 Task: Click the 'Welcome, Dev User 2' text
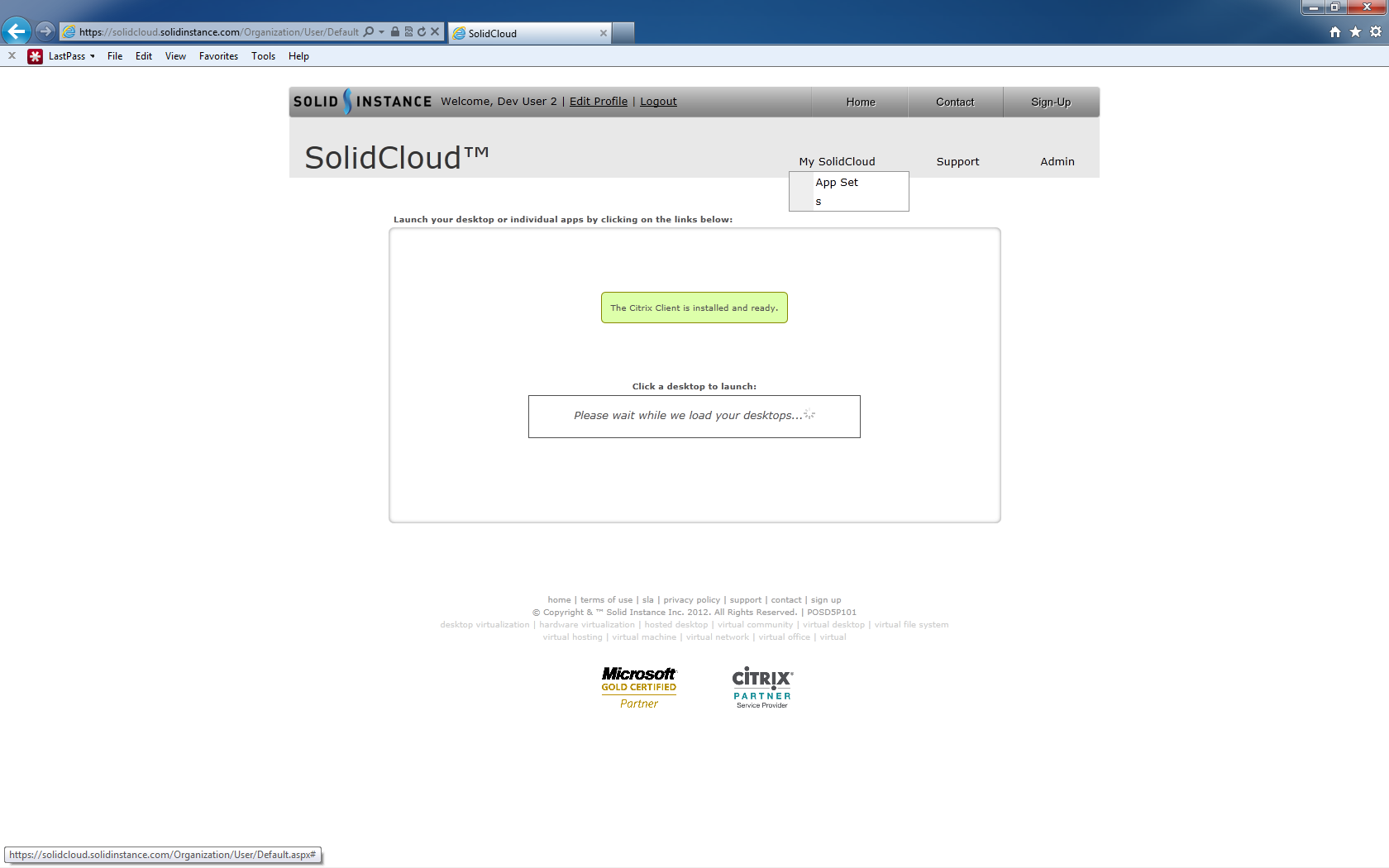[x=499, y=102]
